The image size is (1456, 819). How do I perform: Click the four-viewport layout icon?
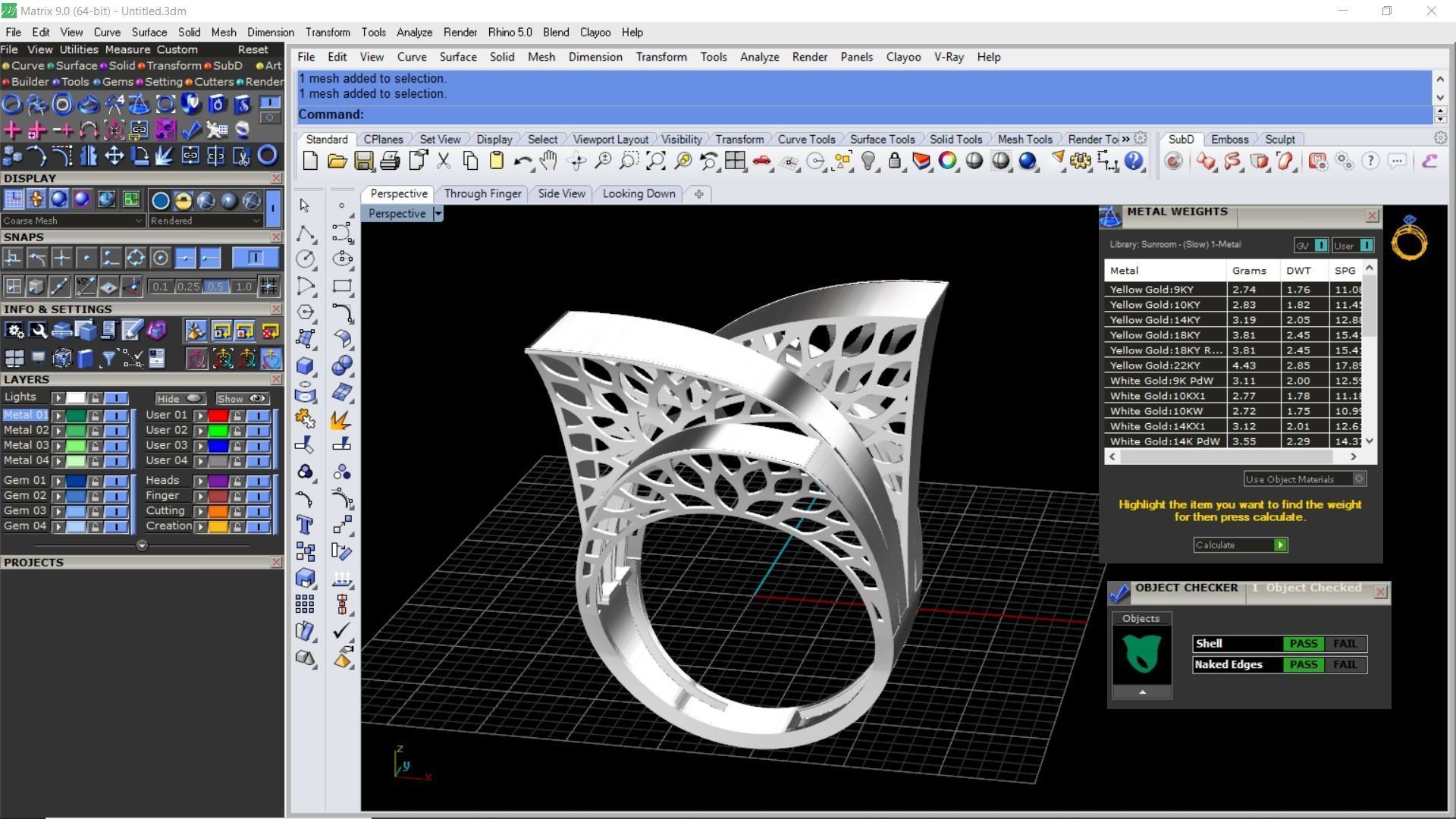(735, 161)
